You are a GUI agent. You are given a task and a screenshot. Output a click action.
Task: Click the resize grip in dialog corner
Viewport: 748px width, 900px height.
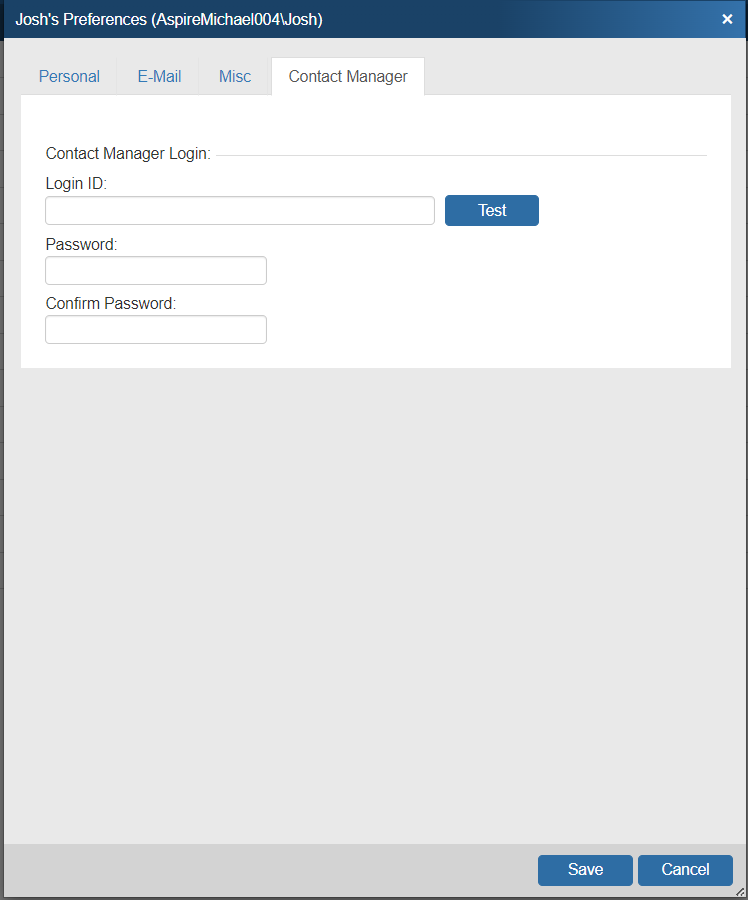coord(739,891)
